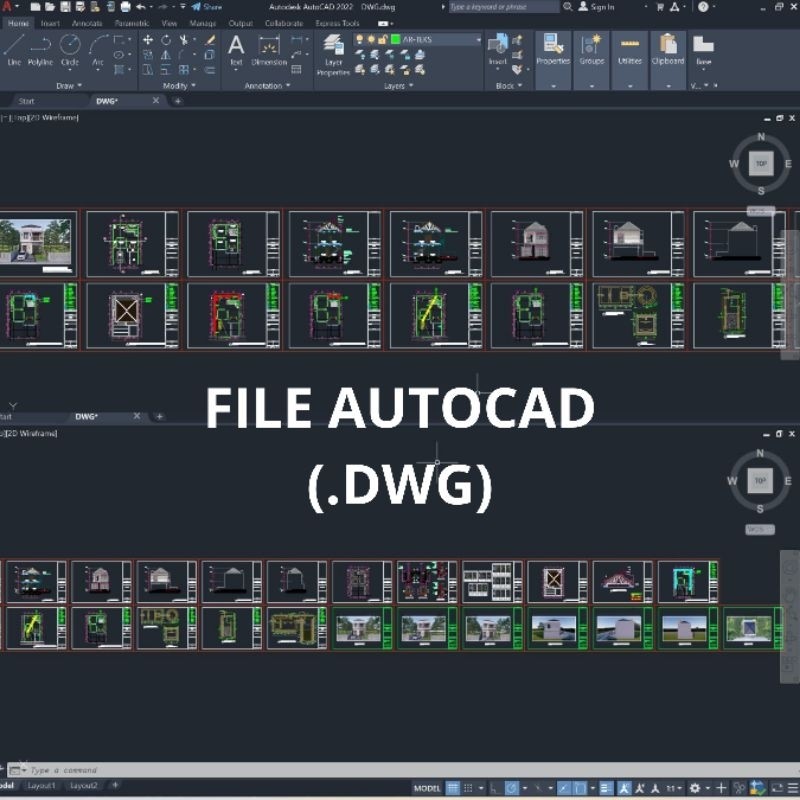Click the Save icon in quick access toolbar

point(65,7)
